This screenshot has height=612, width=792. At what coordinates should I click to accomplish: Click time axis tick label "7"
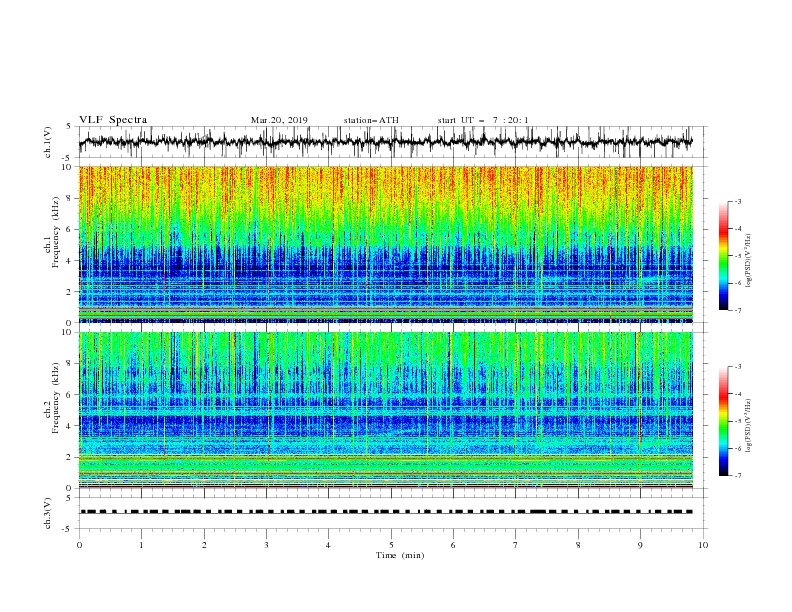[x=516, y=545]
